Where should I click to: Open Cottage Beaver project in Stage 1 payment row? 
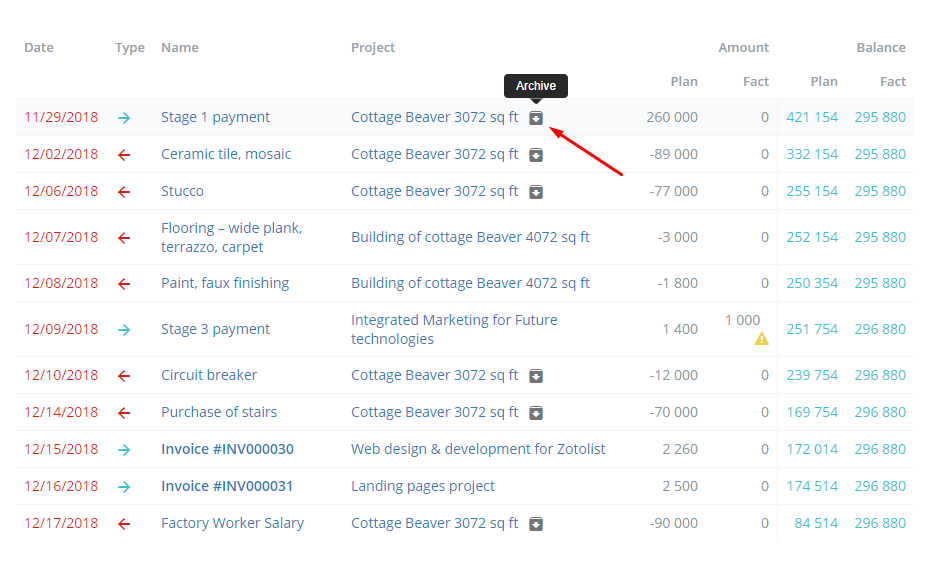click(434, 117)
